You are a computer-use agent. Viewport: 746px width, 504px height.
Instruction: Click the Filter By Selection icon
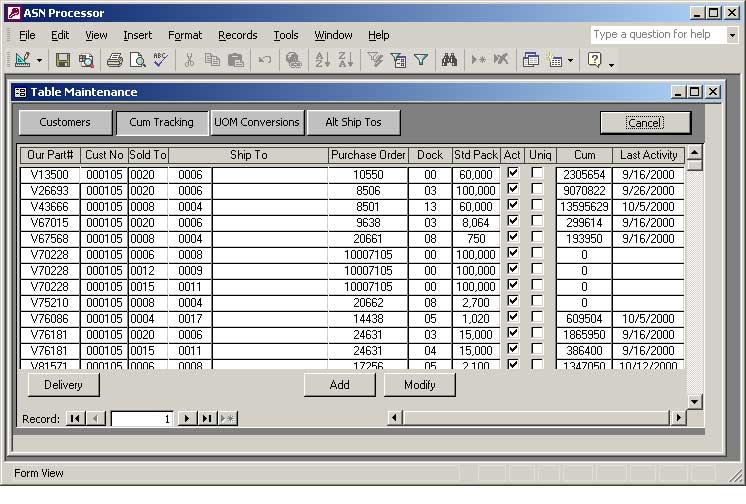tap(375, 60)
